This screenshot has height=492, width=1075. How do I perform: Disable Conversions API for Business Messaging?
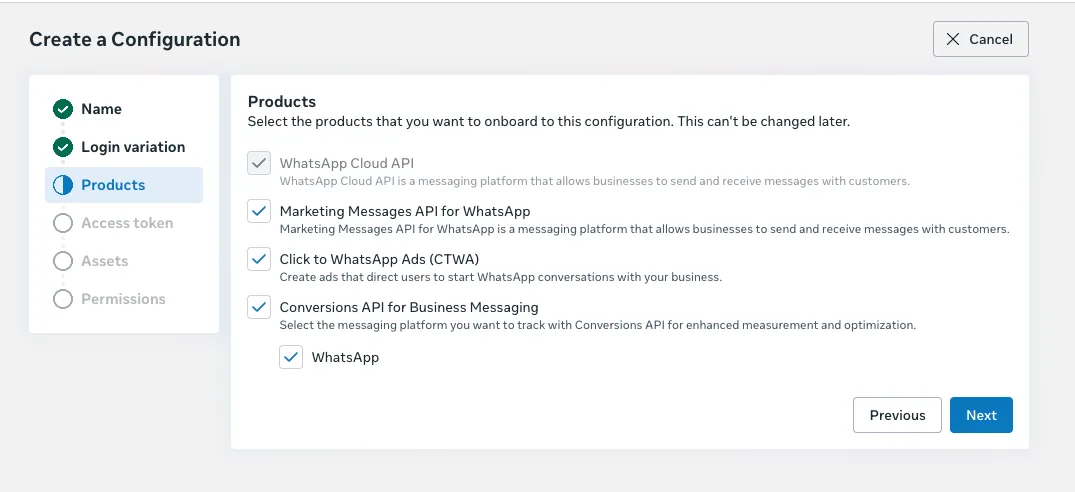tap(259, 307)
